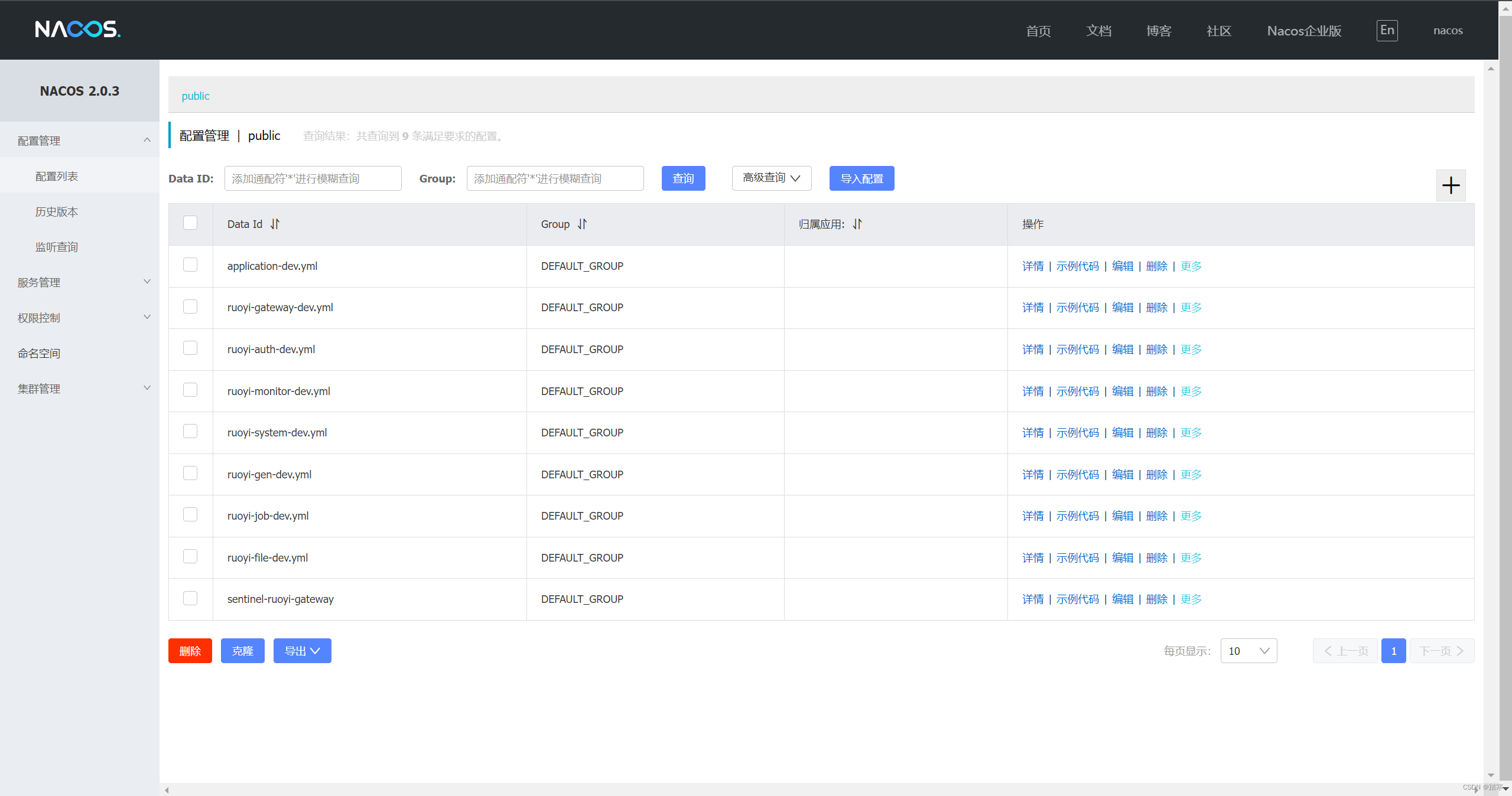
Task: Open 更多 for application-dev.yml
Action: point(1191,266)
